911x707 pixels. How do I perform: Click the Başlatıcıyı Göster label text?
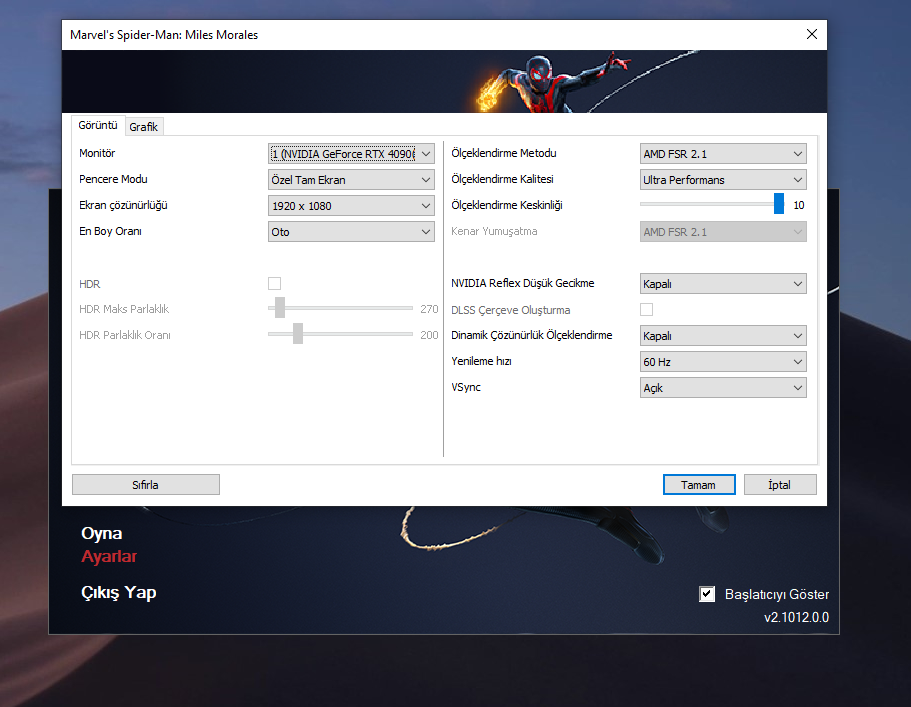(x=777, y=594)
